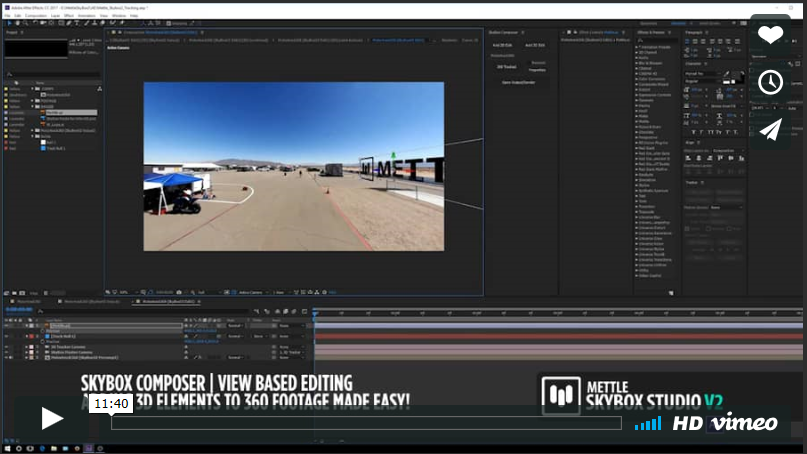Screen dimensions: 807x454
Task: Open the File menu
Action: (x=7, y=16)
